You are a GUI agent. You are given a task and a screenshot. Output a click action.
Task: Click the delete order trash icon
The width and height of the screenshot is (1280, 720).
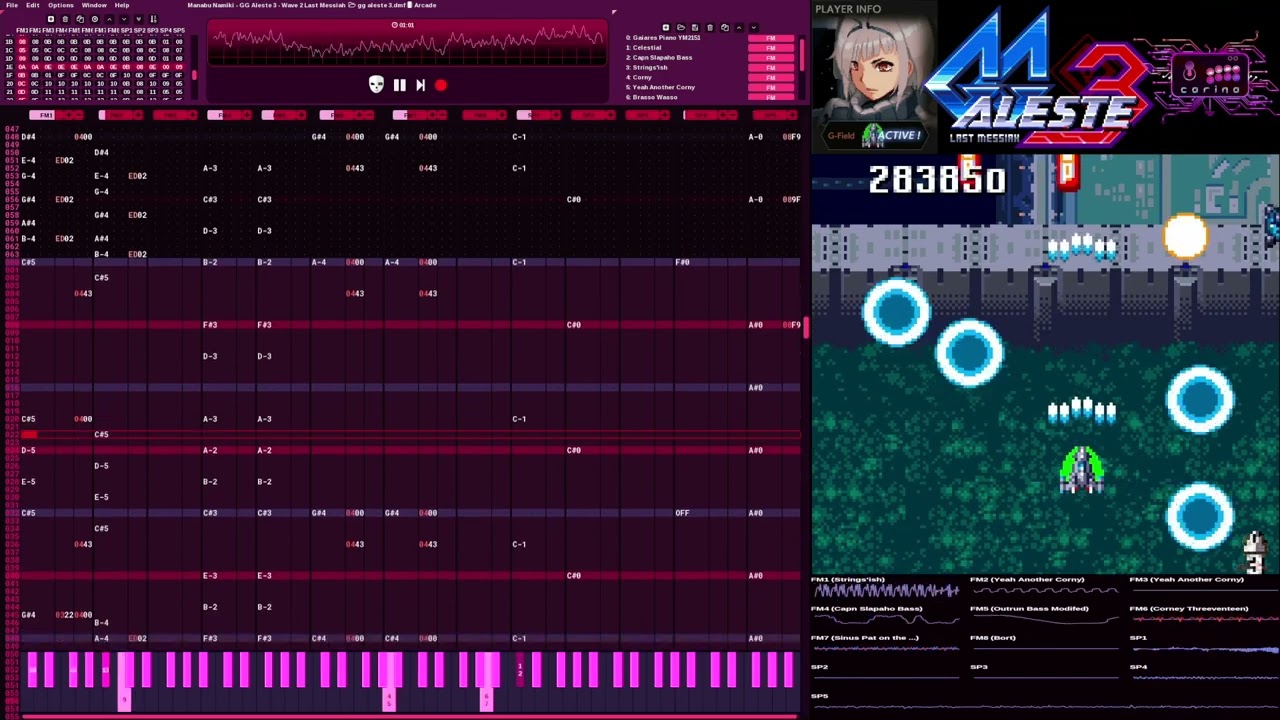tap(65, 19)
